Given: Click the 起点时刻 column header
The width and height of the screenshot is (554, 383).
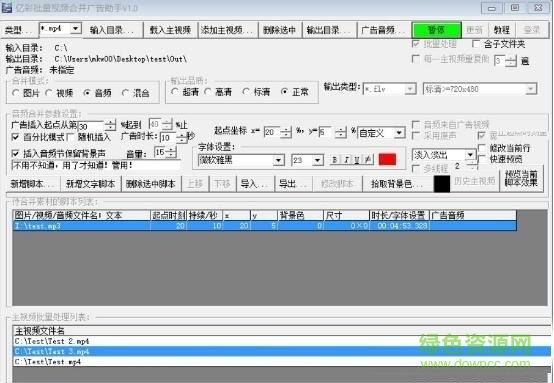Looking at the screenshot, I should pyautogui.click(x=169, y=215).
